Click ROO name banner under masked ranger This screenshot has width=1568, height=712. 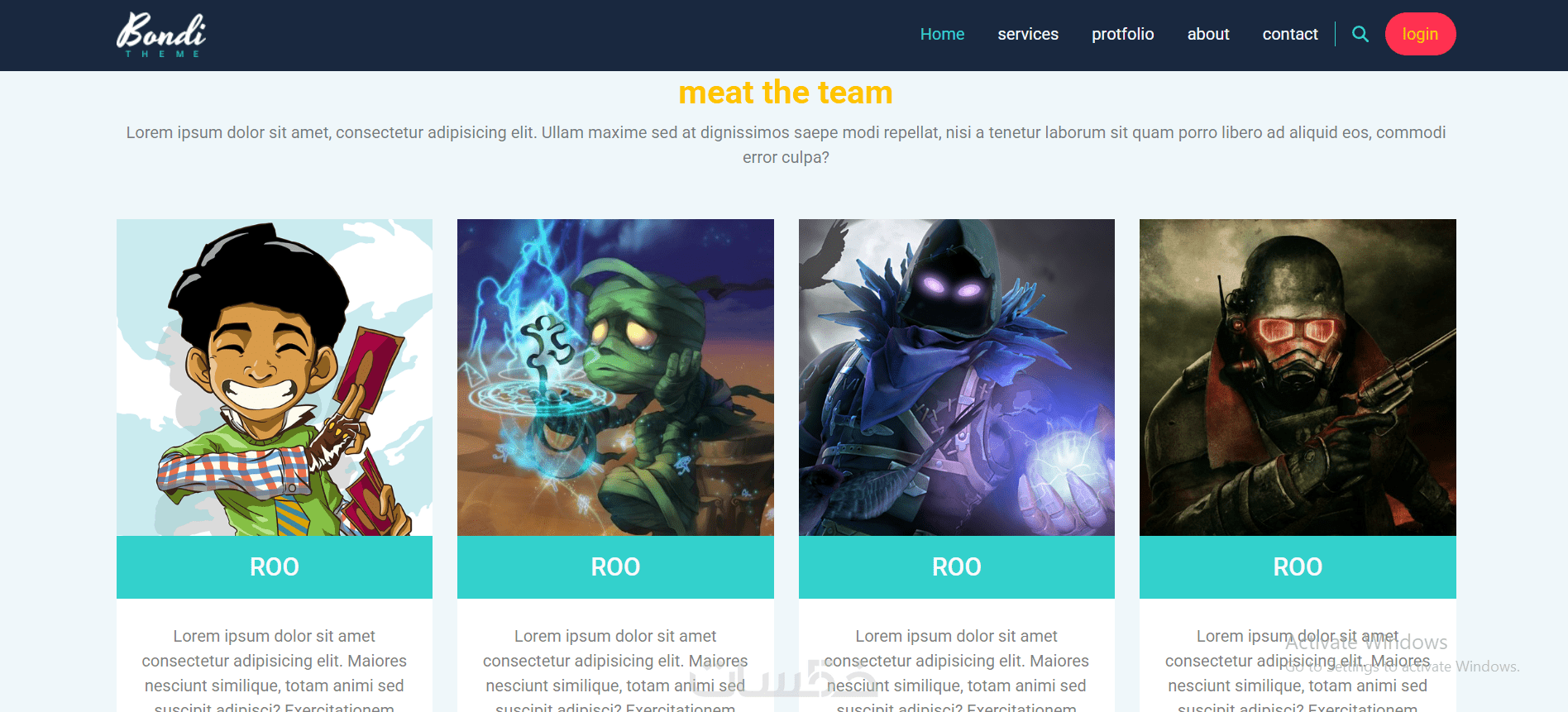point(1298,567)
